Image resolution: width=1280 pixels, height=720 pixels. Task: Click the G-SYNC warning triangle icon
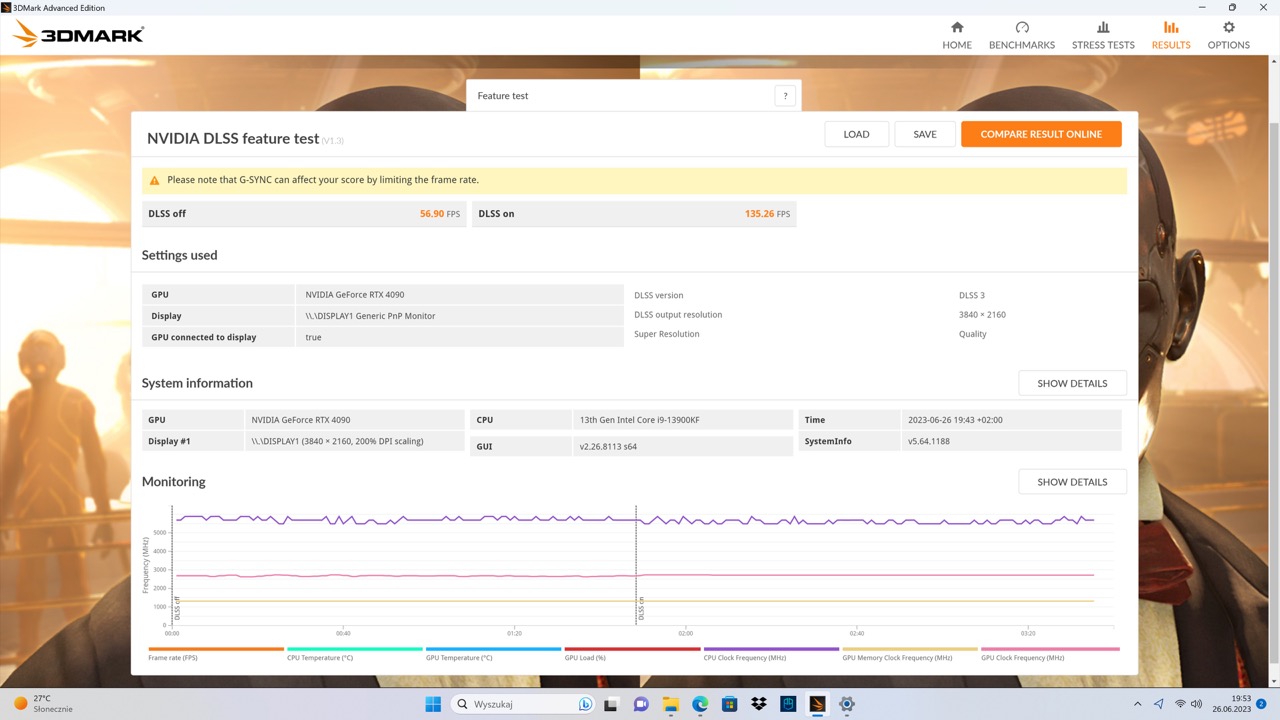point(154,181)
